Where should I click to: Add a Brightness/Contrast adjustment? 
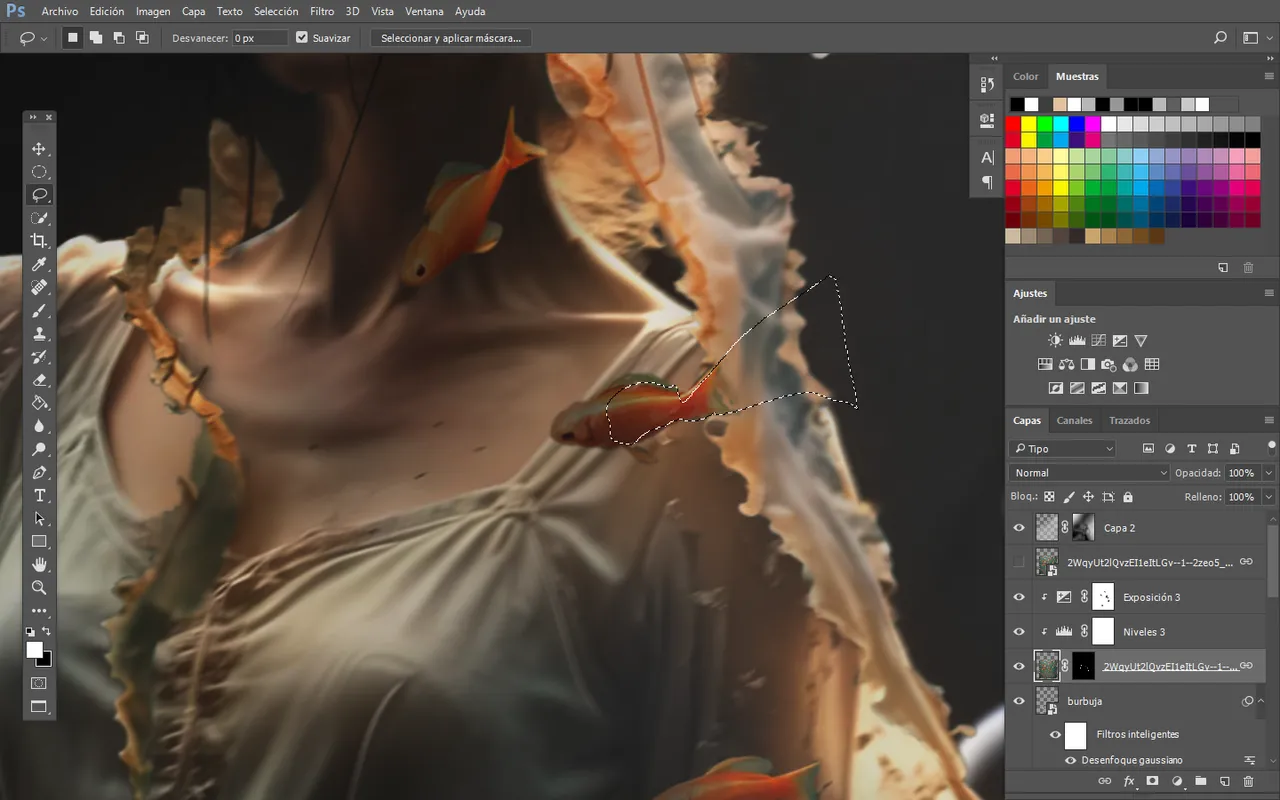pyautogui.click(x=1055, y=341)
